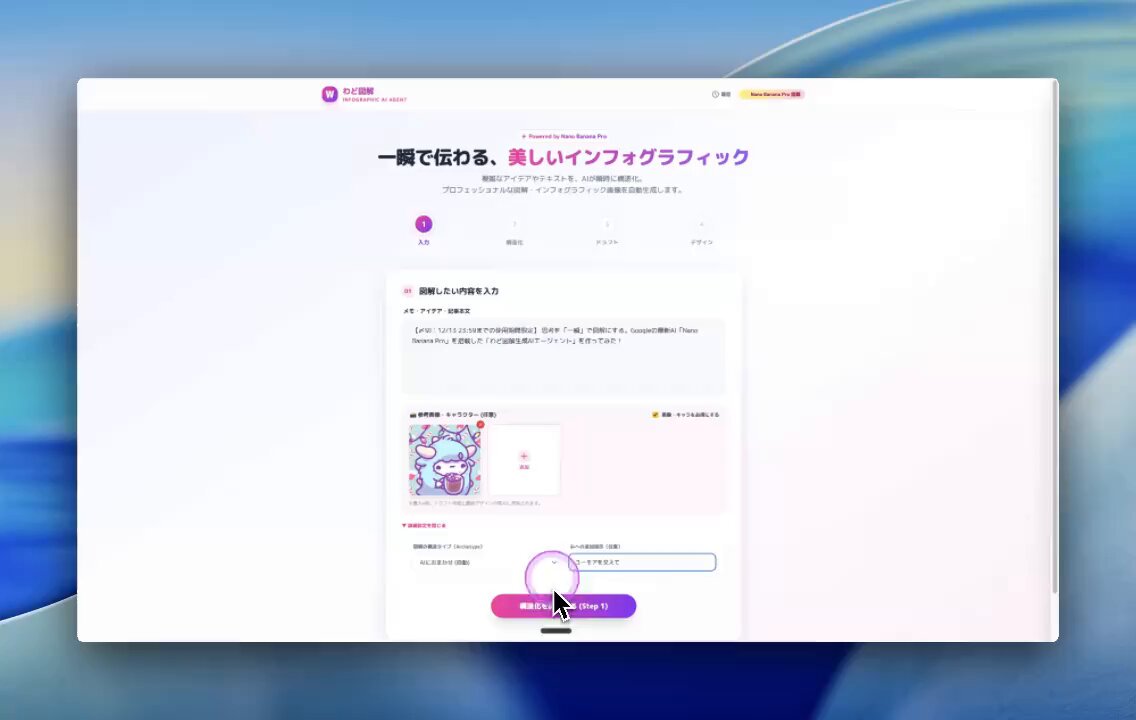Viewport: 1136px width, 720px height.
Task: Click the pencil icon next to 出題 checkbox
Action: click(x=654, y=414)
